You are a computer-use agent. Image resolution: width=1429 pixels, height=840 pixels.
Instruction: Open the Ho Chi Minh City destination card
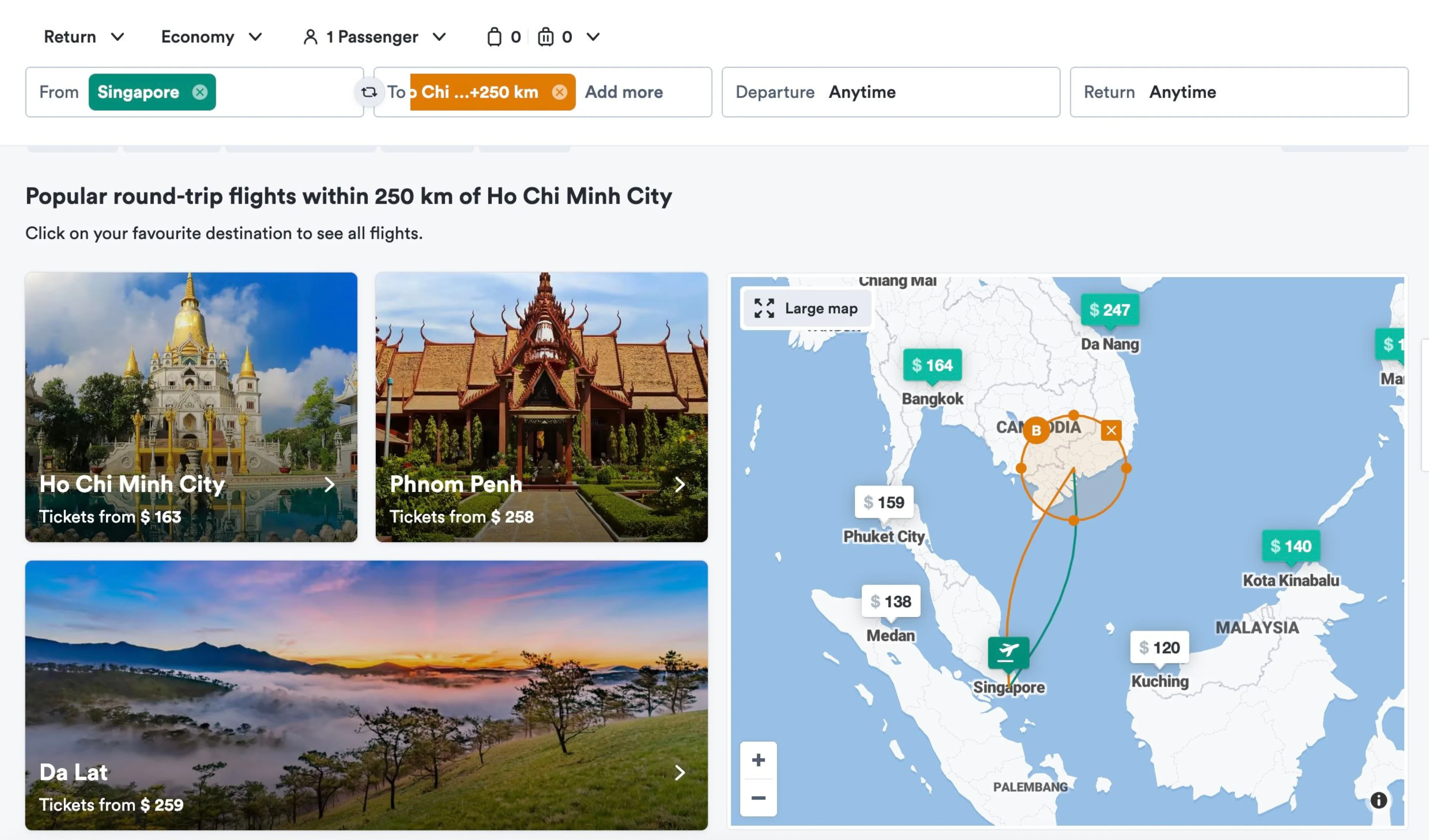191,407
